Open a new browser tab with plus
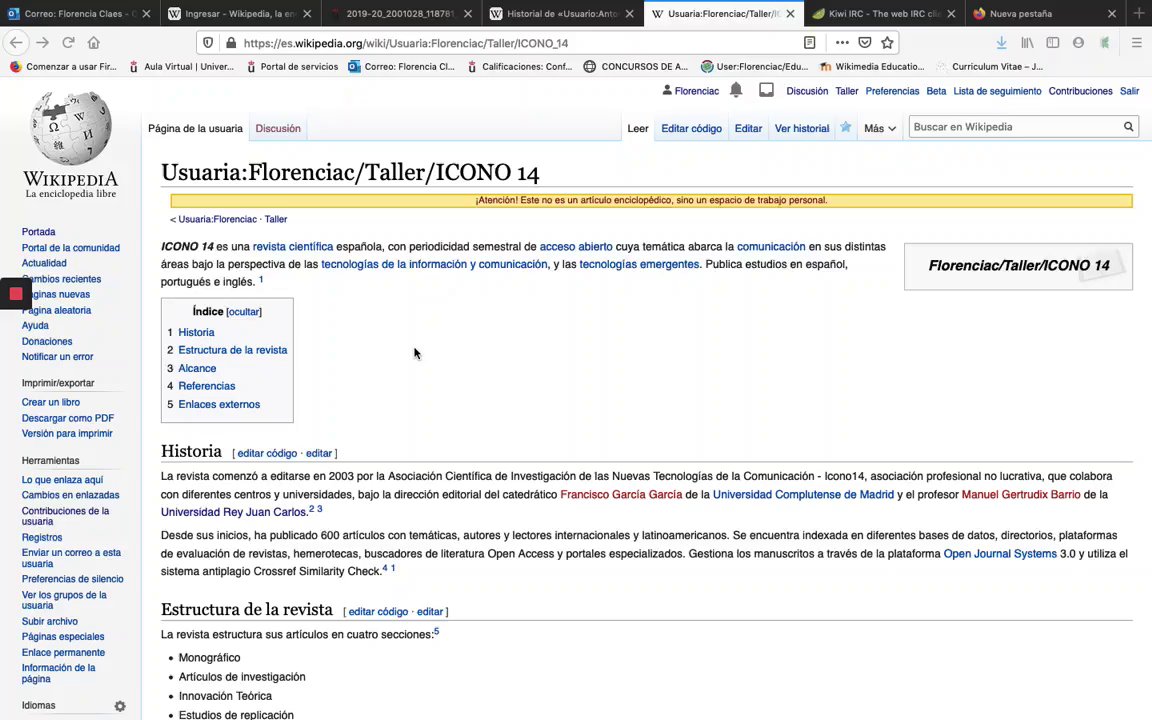Viewport: 1152px width, 720px height. (x=1139, y=13)
